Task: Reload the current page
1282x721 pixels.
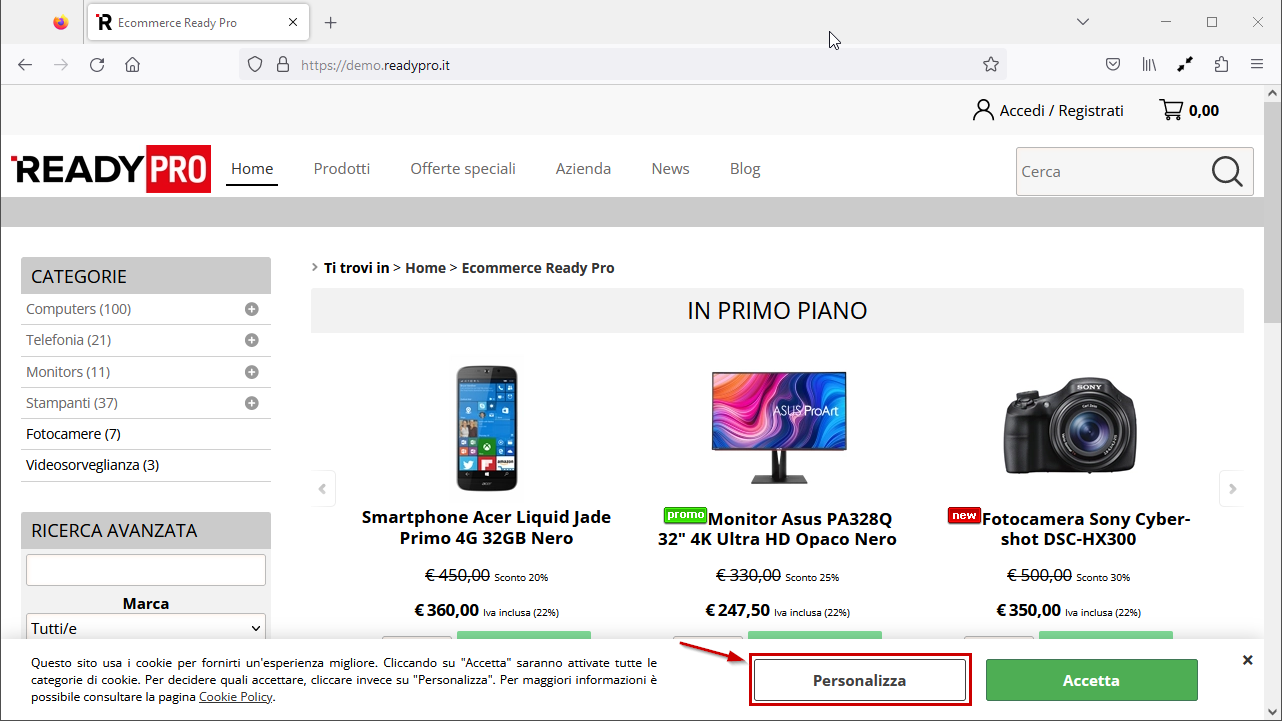Action: tap(97, 64)
